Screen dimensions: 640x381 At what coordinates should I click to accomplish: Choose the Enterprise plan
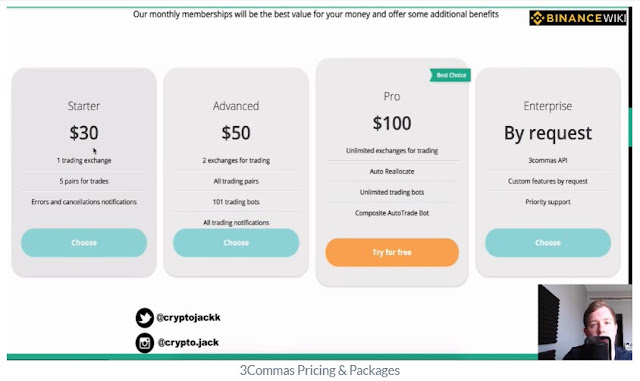pos(548,243)
